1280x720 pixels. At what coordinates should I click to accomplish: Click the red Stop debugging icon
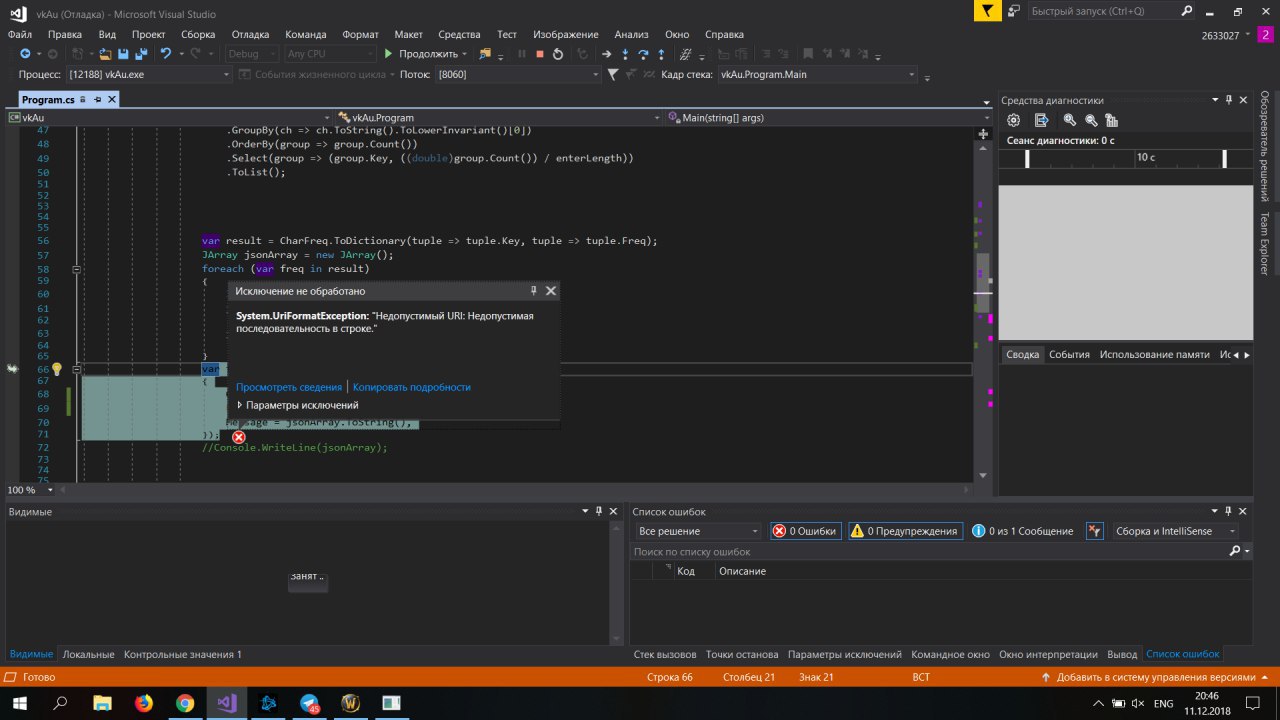(x=540, y=54)
